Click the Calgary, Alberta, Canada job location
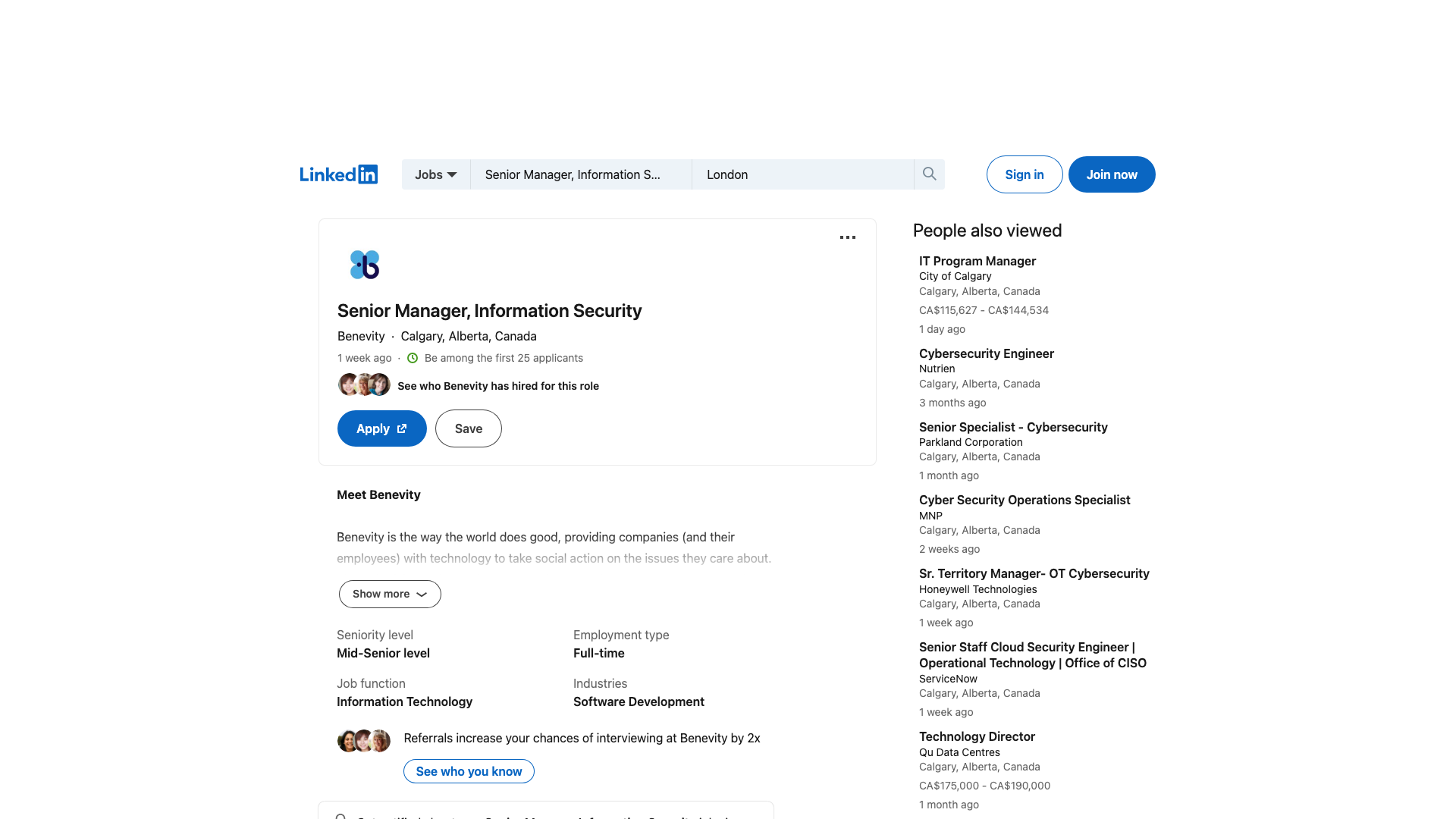Image resolution: width=1456 pixels, height=819 pixels. tap(468, 336)
